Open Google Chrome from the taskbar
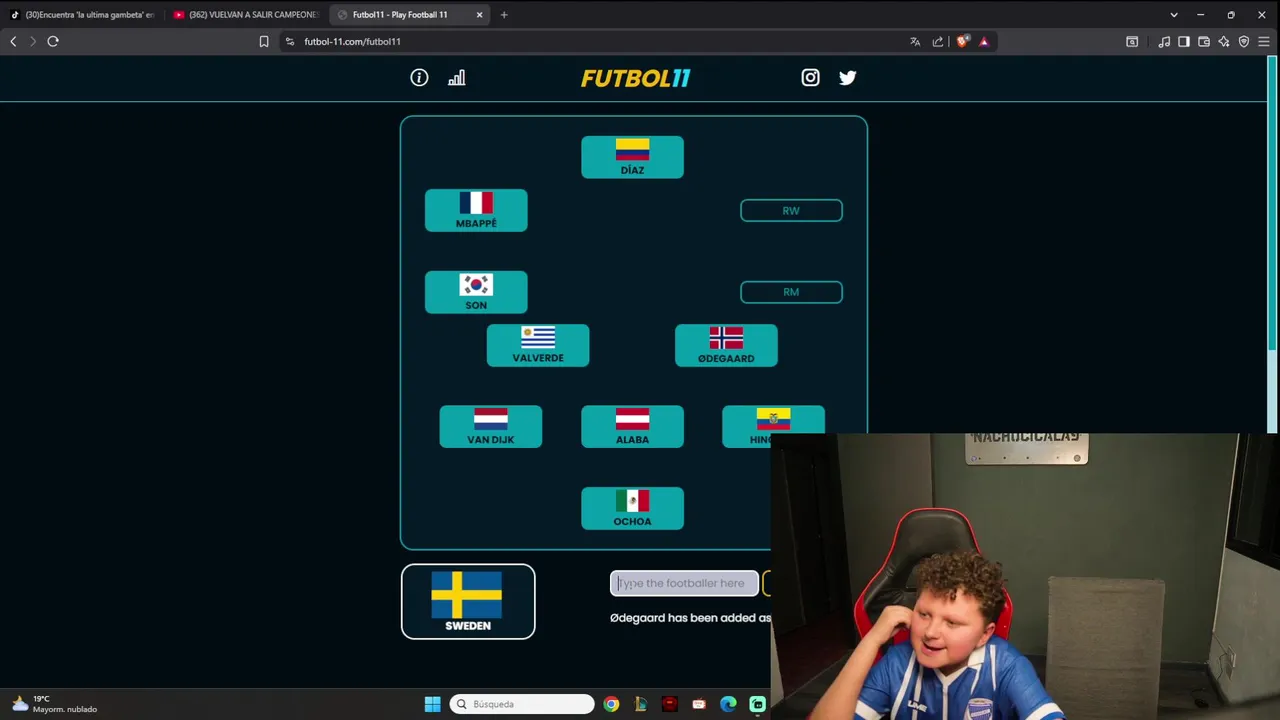 tap(611, 704)
